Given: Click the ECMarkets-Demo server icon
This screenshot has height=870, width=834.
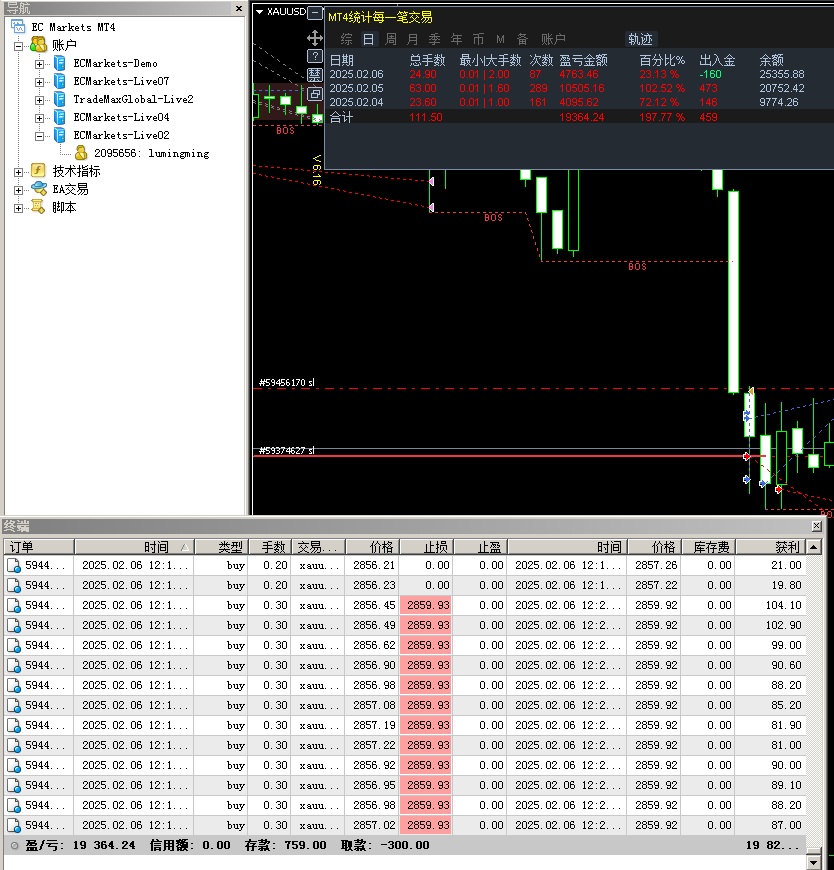Looking at the screenshot, I should pos(59,63).
